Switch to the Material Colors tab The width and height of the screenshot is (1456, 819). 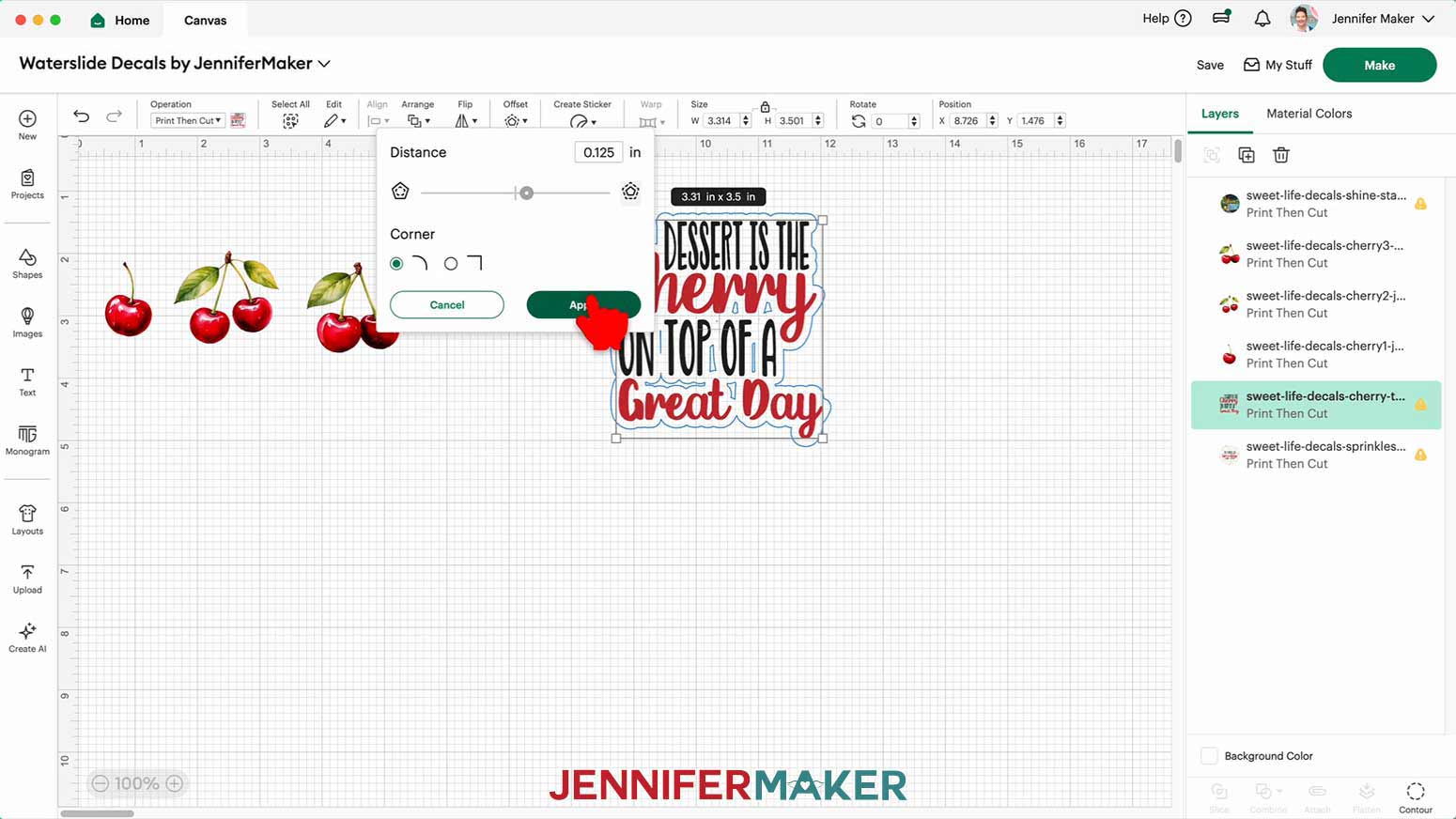[1309, 114]
